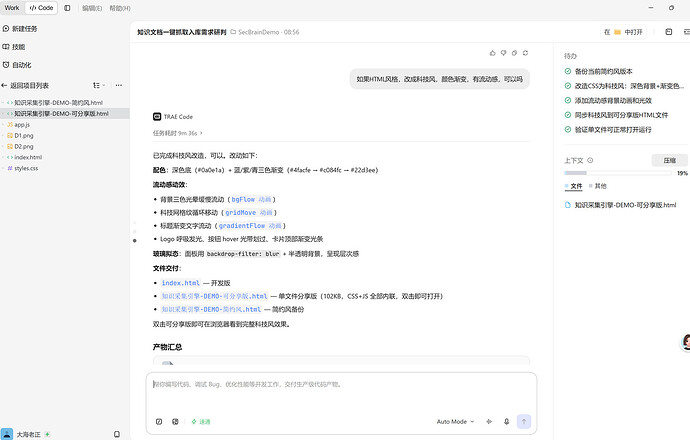The image size is (690, 440).
Task: Click the todo item 改造CSS为科技风
Action: point(624,86)
